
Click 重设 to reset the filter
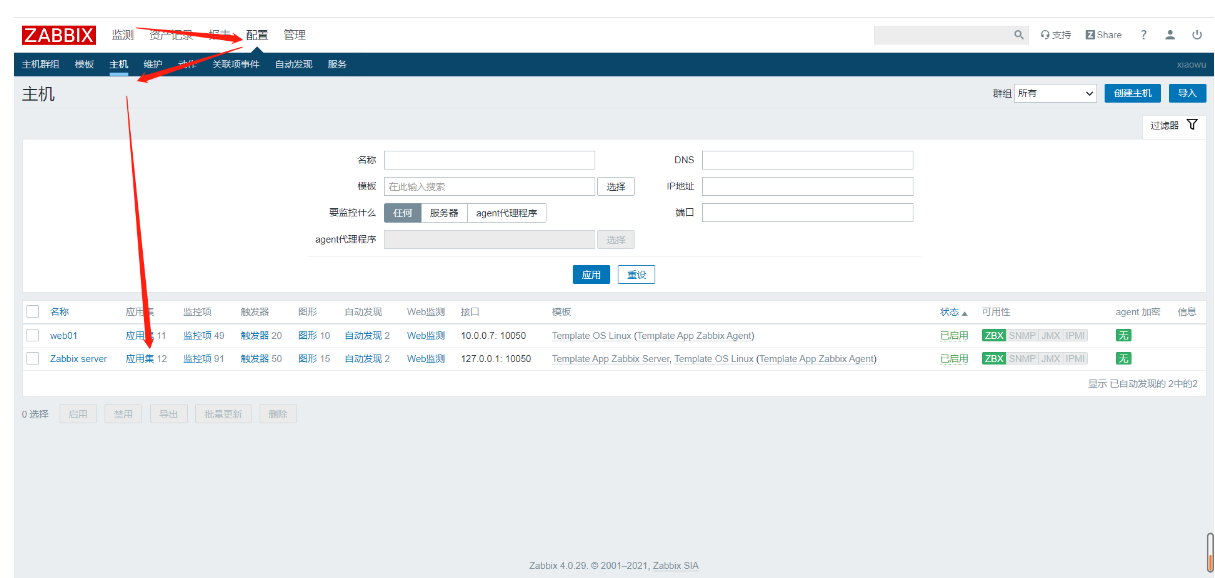[x=636, y=274]
